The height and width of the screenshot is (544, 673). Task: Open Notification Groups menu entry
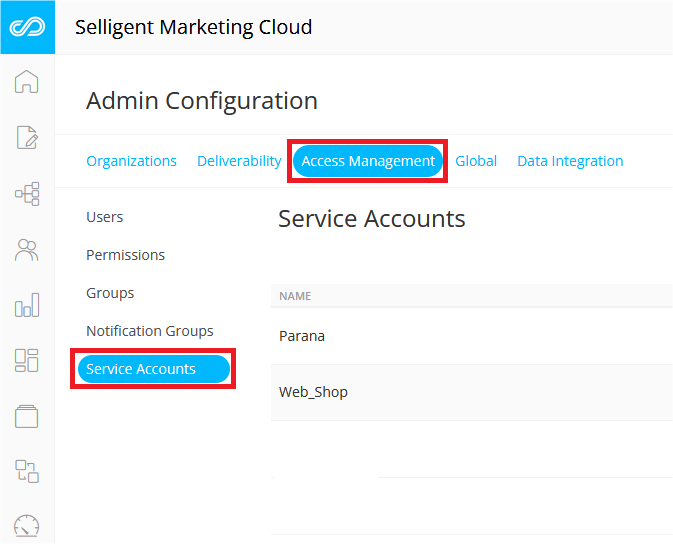pos(150,331)
